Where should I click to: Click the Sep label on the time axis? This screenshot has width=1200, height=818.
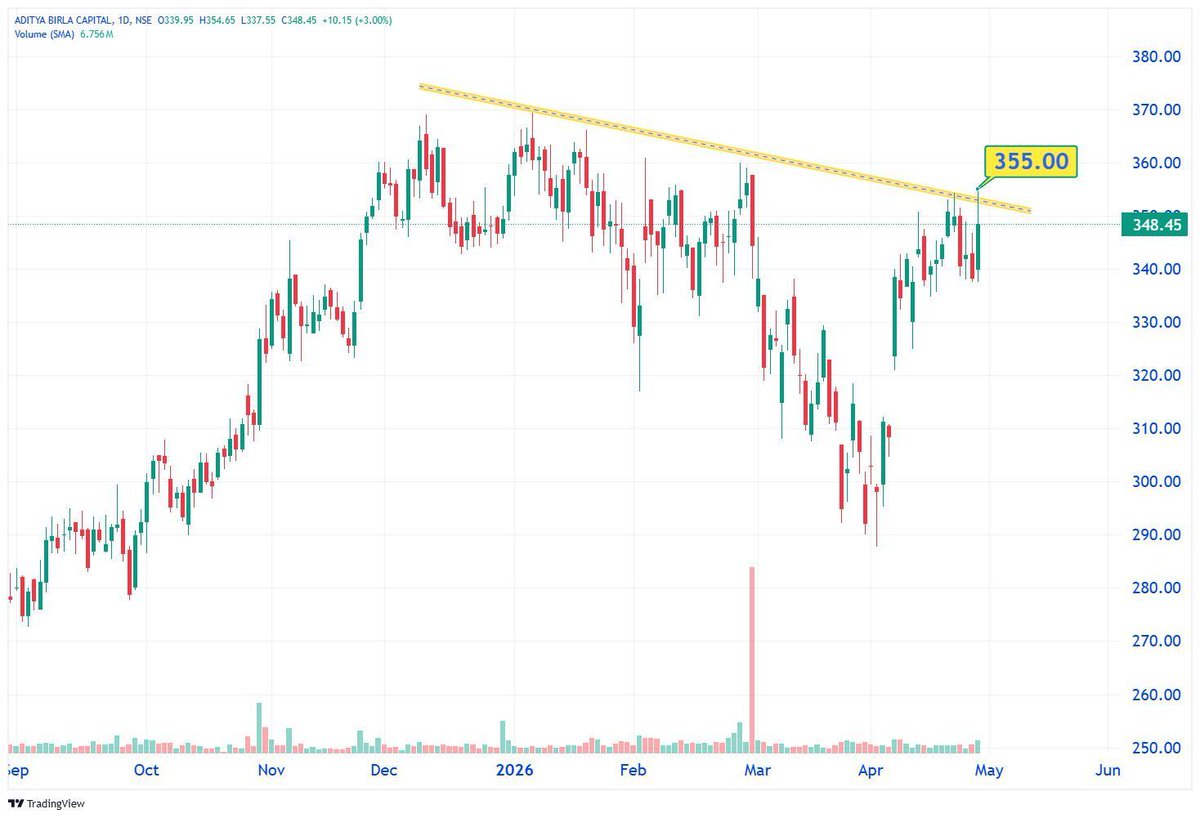point(16,771)
